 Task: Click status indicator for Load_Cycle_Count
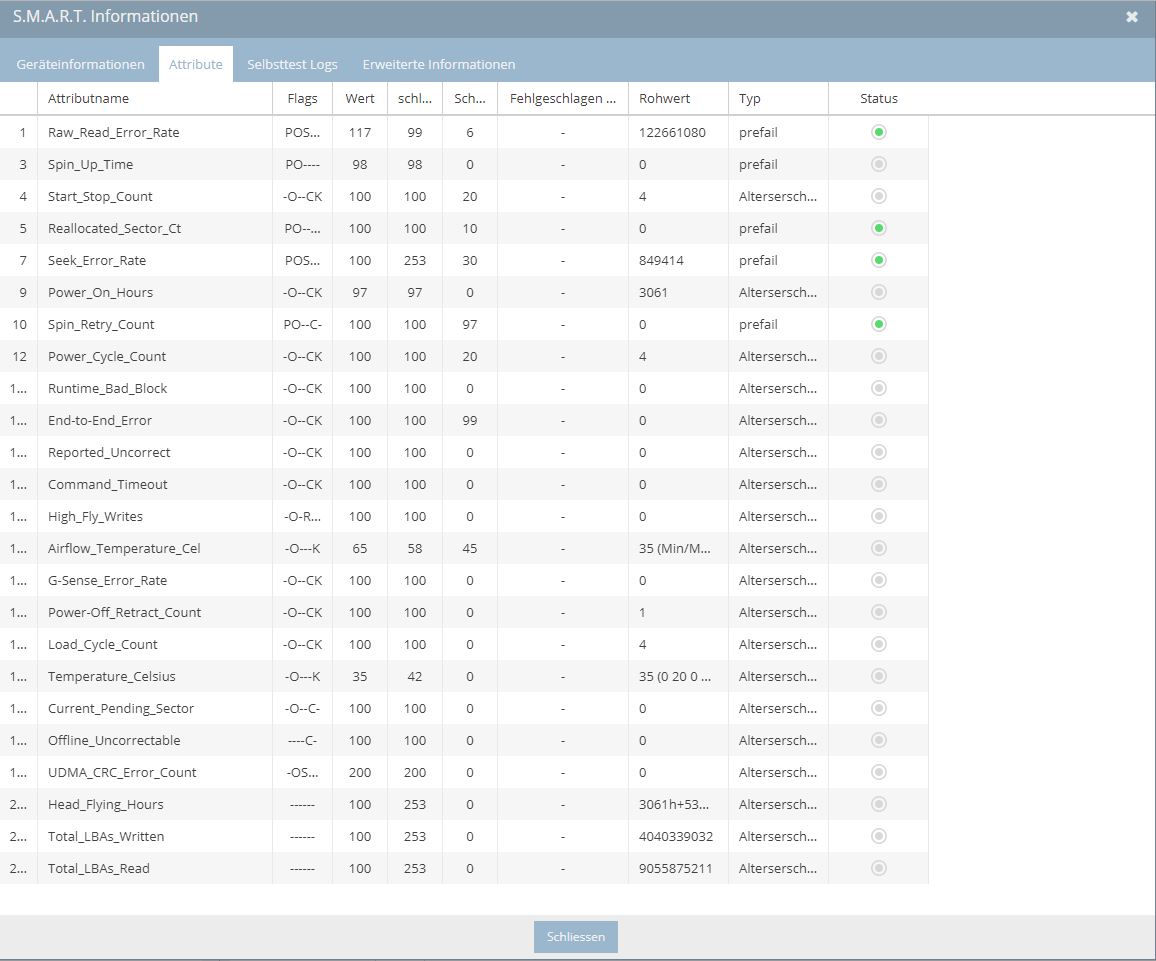[x=879, y=644]
